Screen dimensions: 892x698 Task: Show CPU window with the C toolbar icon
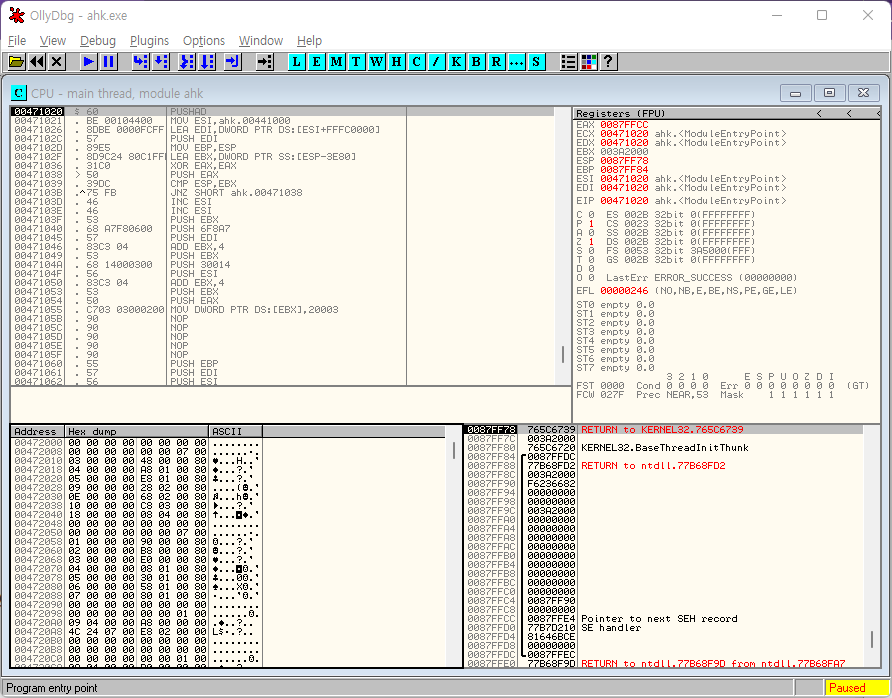(416, 61)
